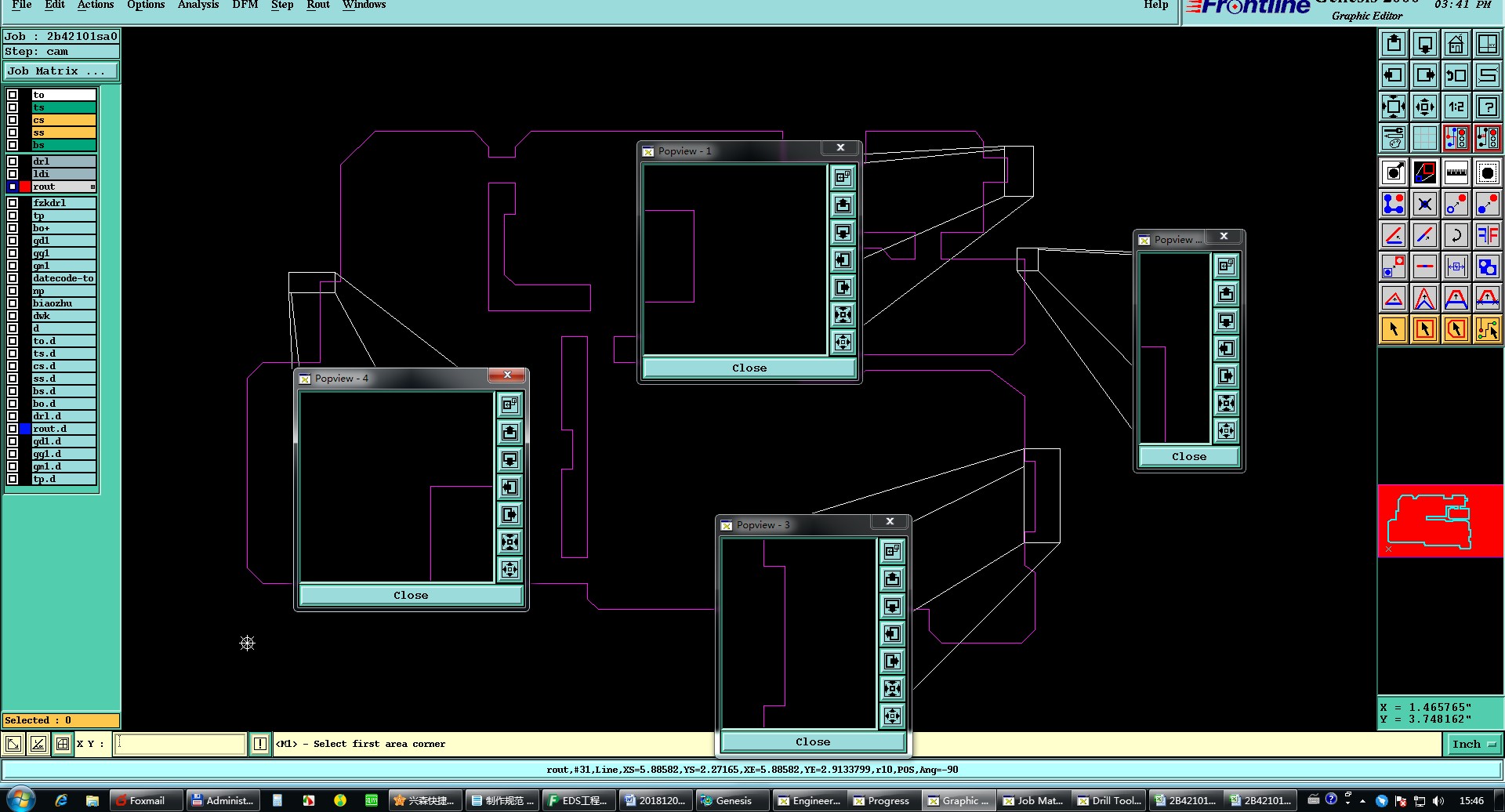Click the zoom out shrink icon
The height and width of the screenshot is (812, 1505).
tap(1425, 107)
